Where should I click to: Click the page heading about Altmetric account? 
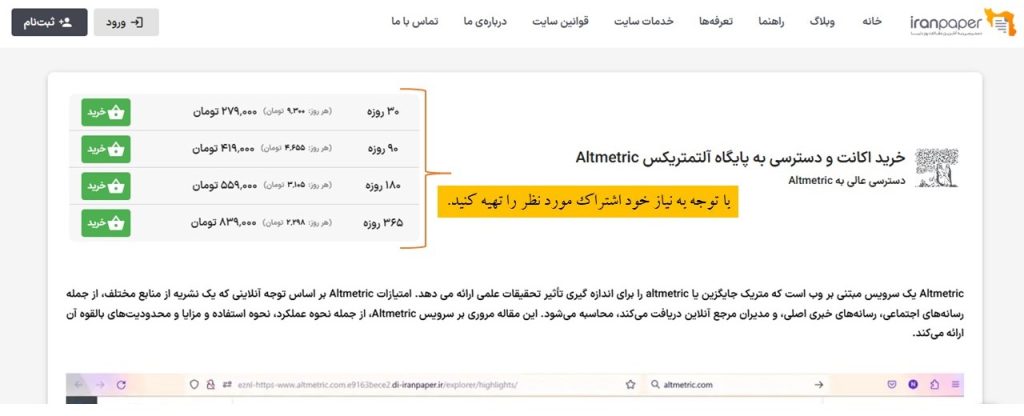click(740, 157)
